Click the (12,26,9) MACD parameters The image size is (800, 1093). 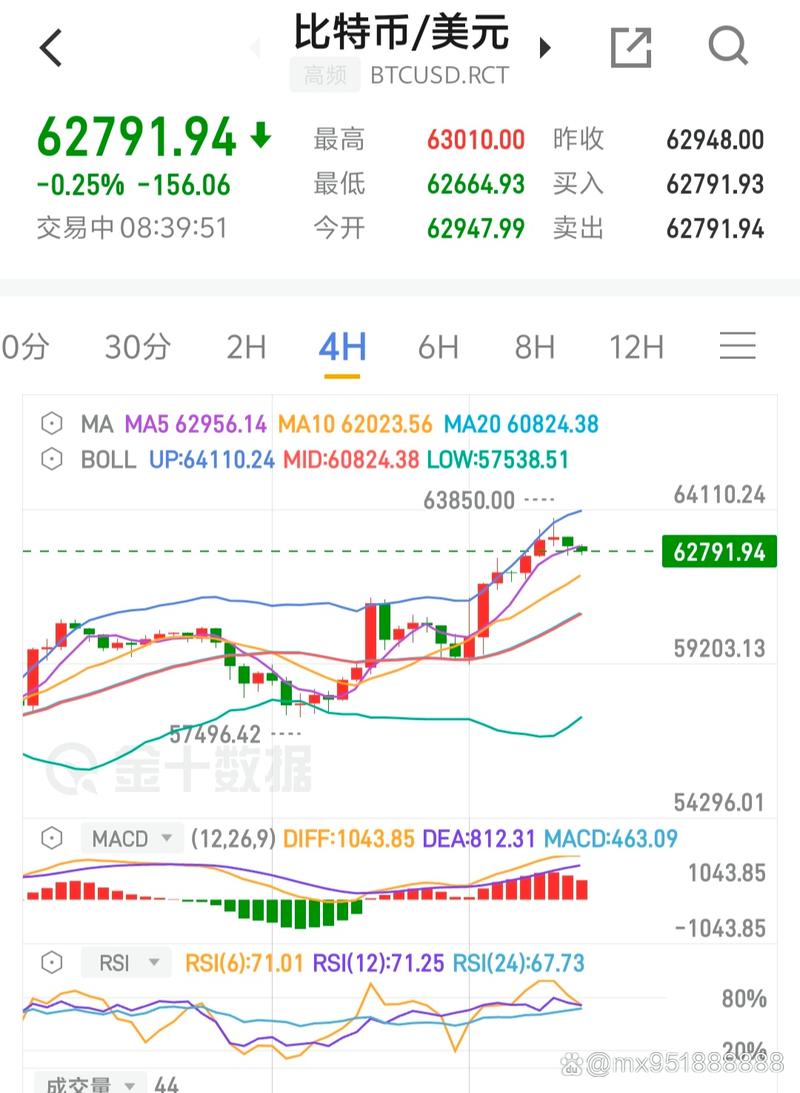(x=233, y=838)
